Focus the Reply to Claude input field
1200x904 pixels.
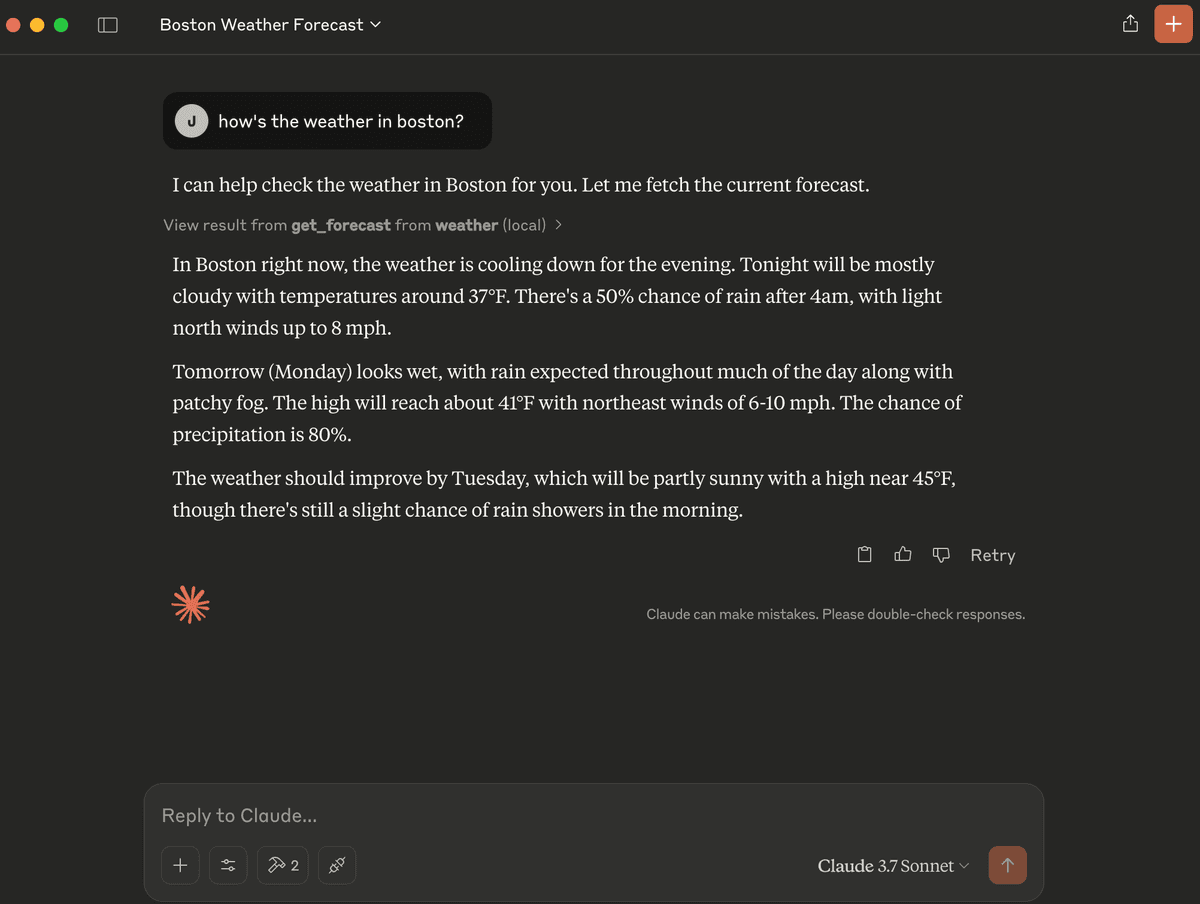pyautogui.click(x=593, y=816)
